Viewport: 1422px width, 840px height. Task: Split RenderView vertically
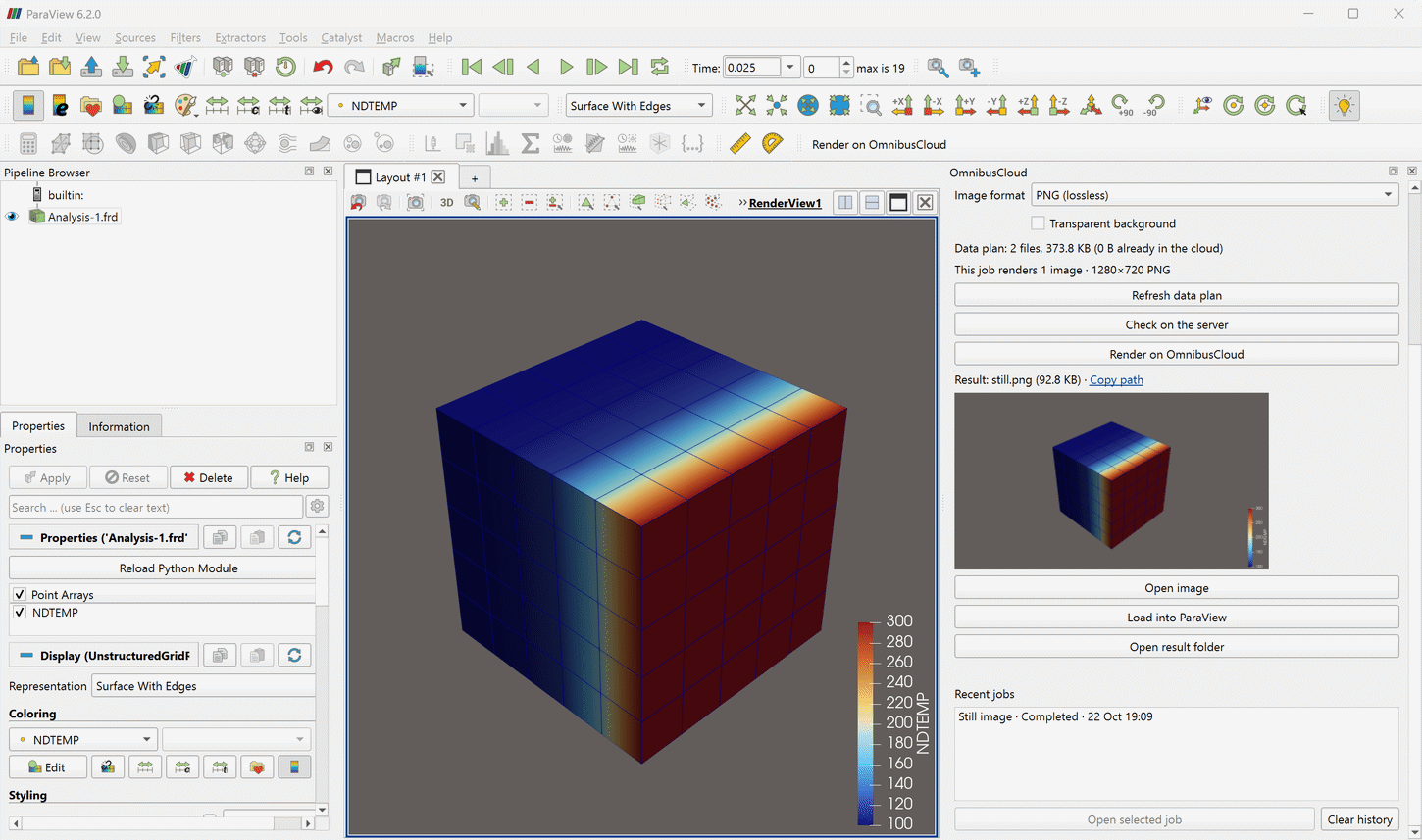(x=872, y=202)
